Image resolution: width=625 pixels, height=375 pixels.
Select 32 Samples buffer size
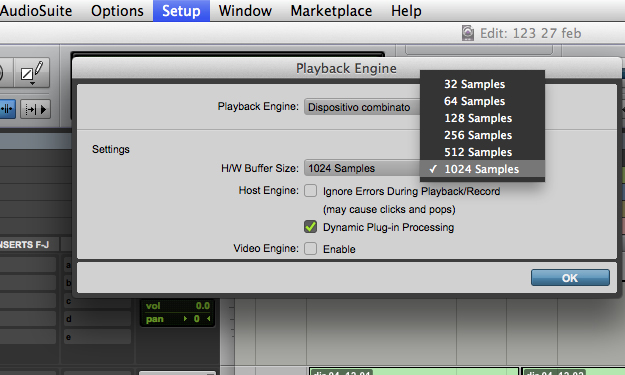click(x=482, y=84)
